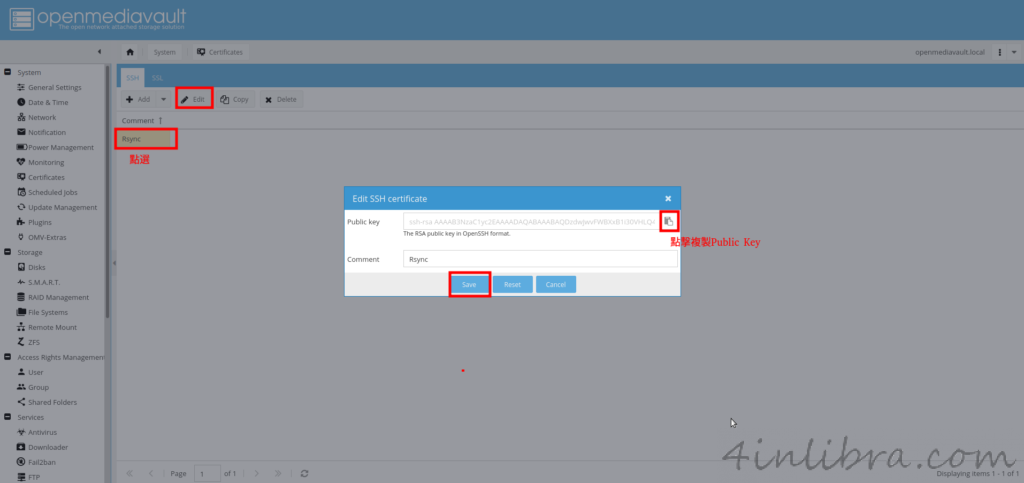Save the SSH certificate changes
The image size is (1024, 483).
[x=469, y=284]
